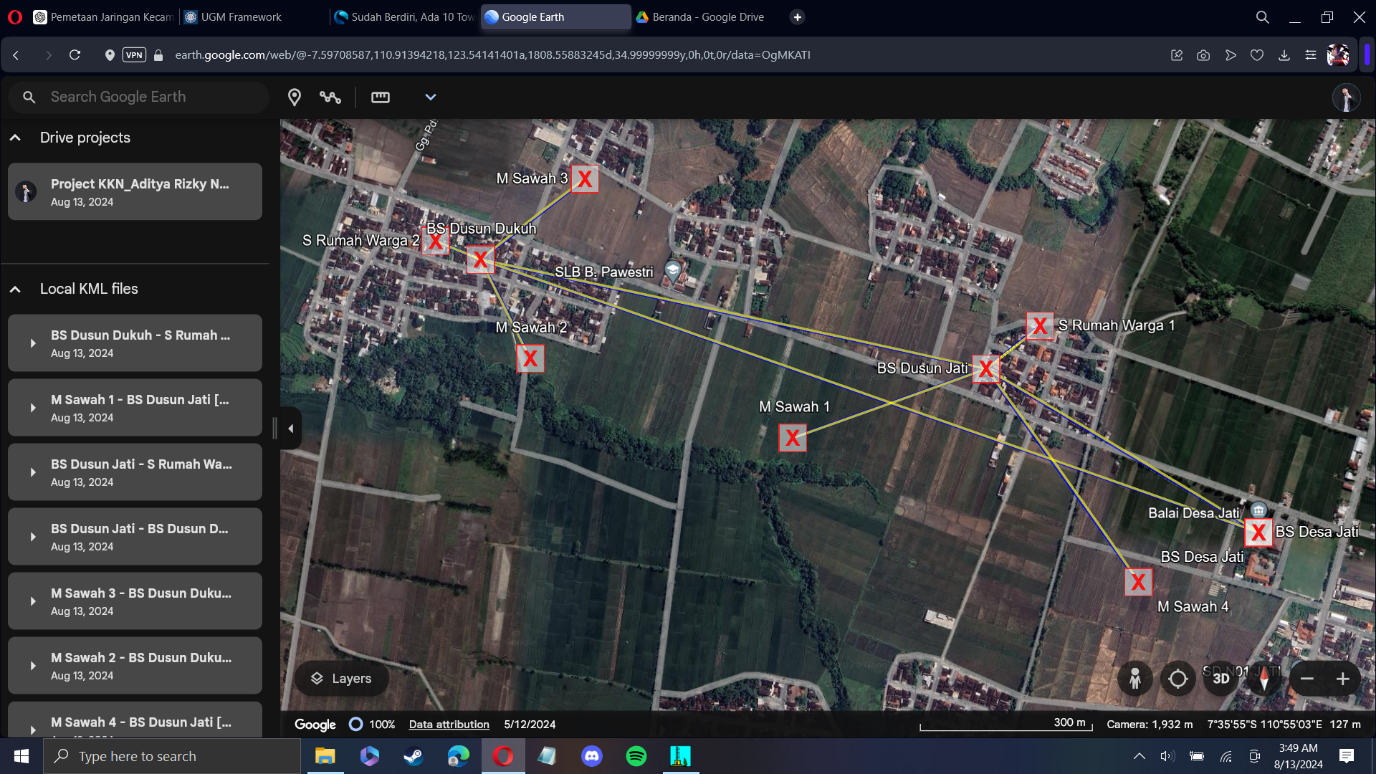Click the imagery date 5/12/2024
The image size is (1376, 774).
point(530,724)
